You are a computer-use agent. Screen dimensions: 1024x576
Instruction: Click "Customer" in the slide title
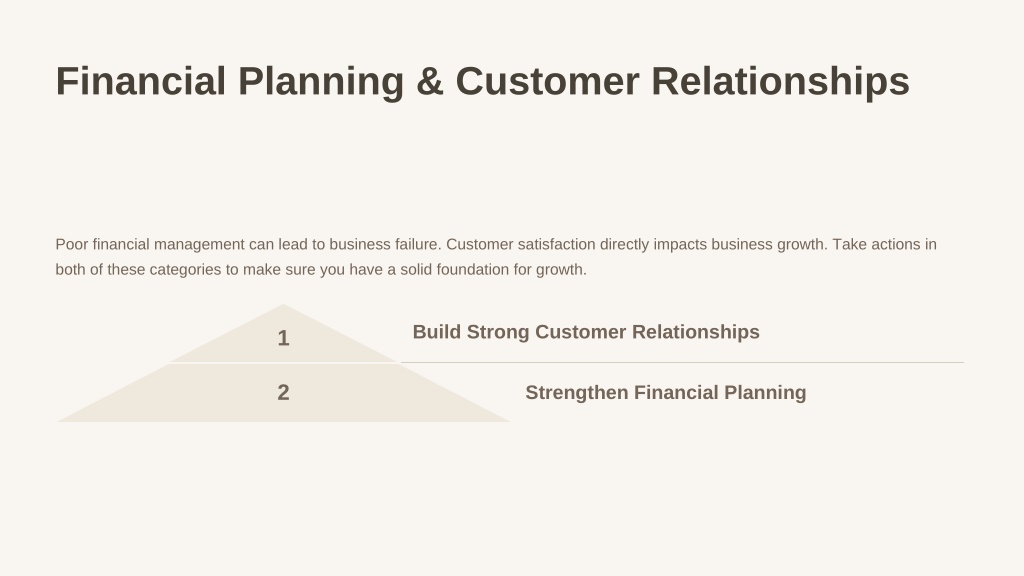click(x=547, y=81)
